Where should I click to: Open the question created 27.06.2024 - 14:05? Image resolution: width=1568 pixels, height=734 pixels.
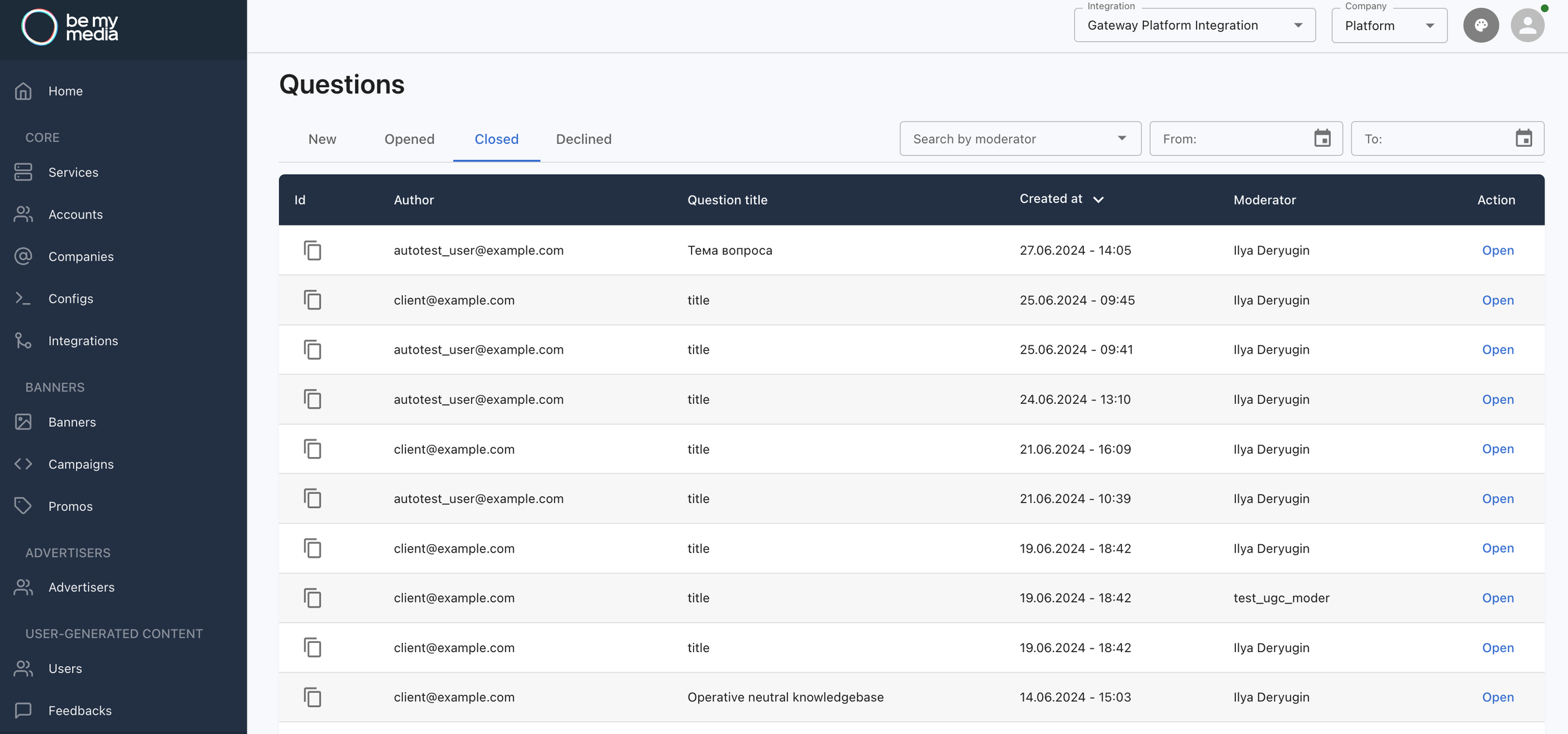coord(1497,250)
